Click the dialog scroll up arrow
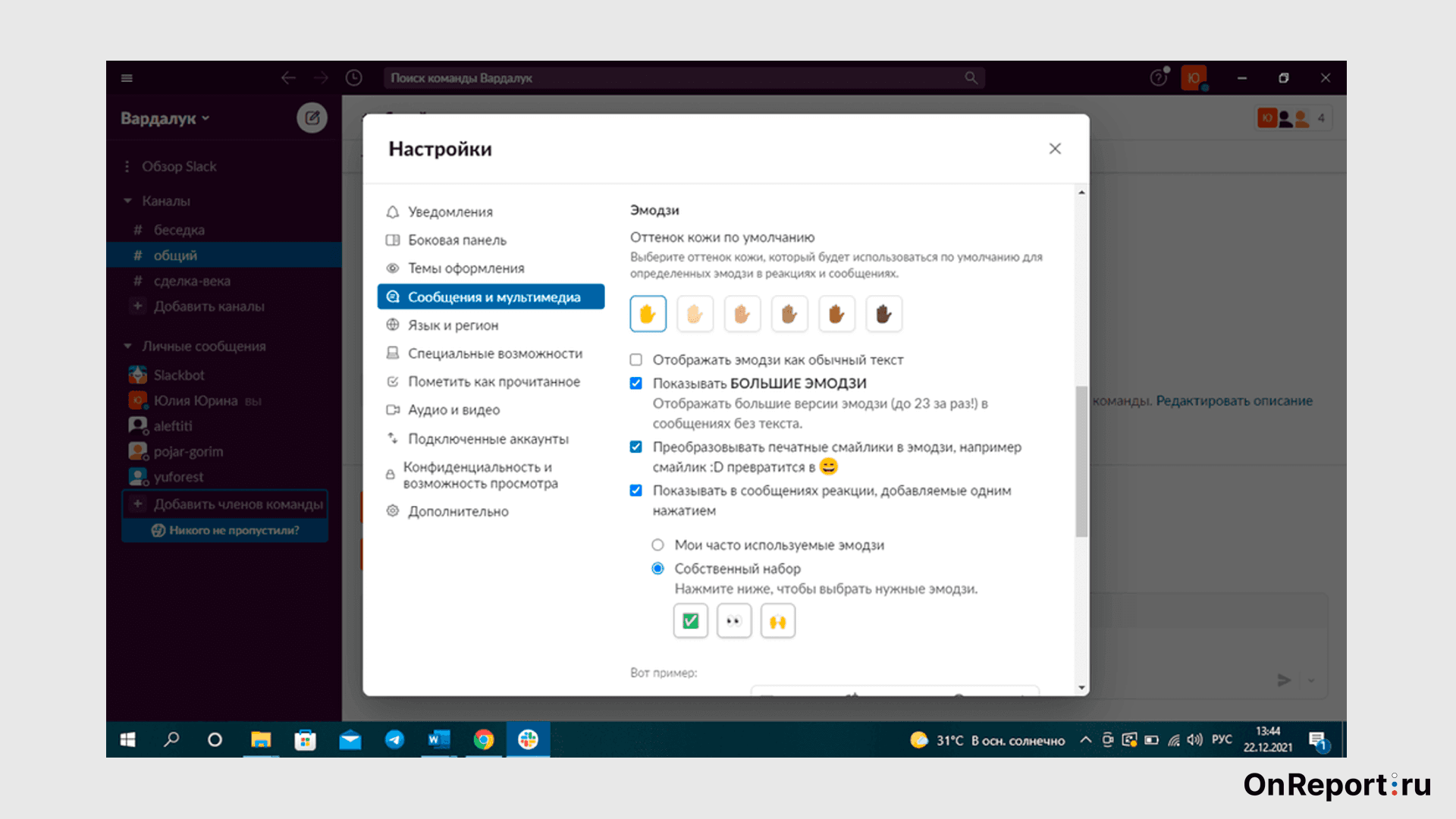The width and height of the screenshot is (1456, 819). click(1081, 193)
